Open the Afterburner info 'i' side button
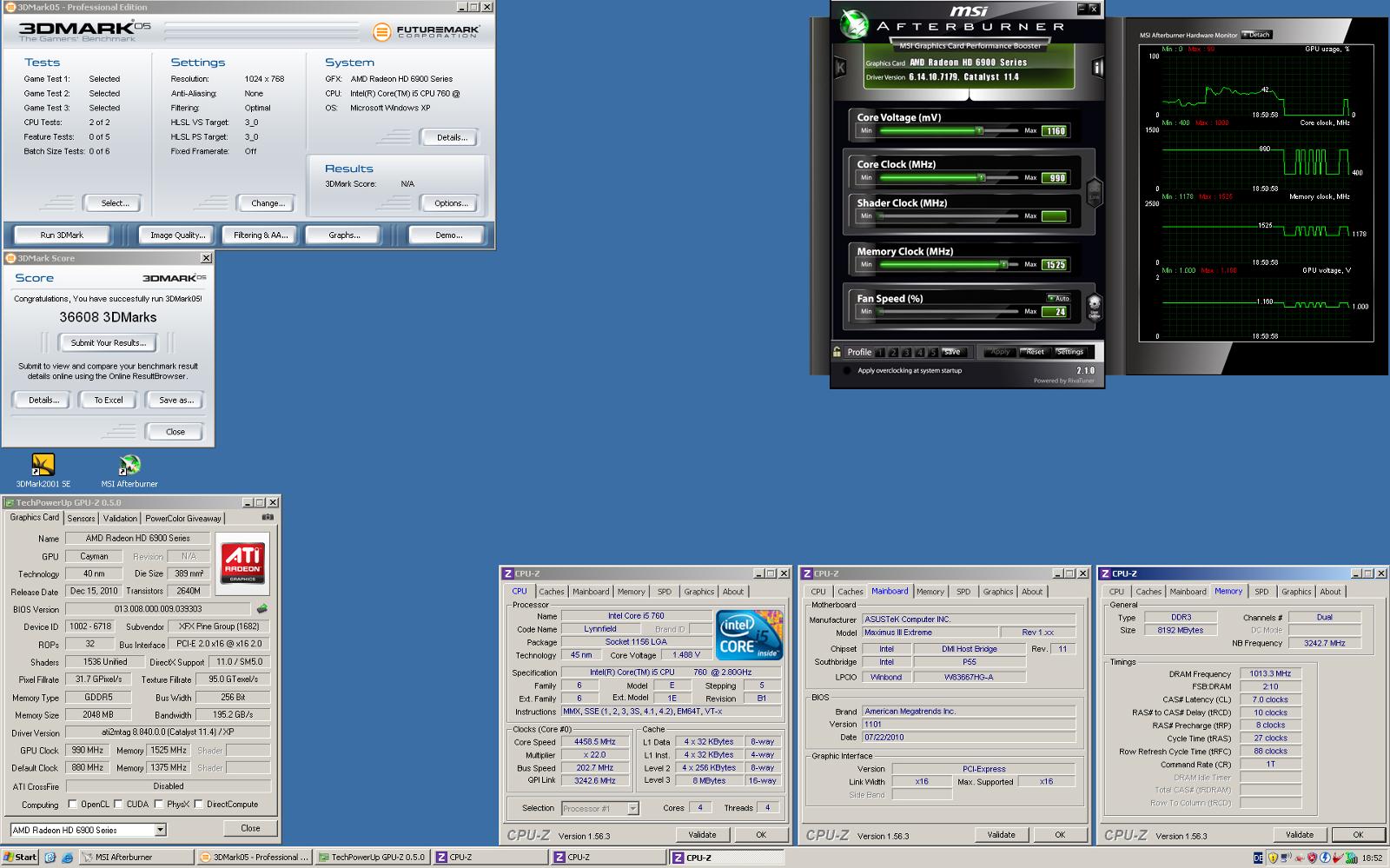This screenshot has height=868, width=1390. click(1097, 67)
